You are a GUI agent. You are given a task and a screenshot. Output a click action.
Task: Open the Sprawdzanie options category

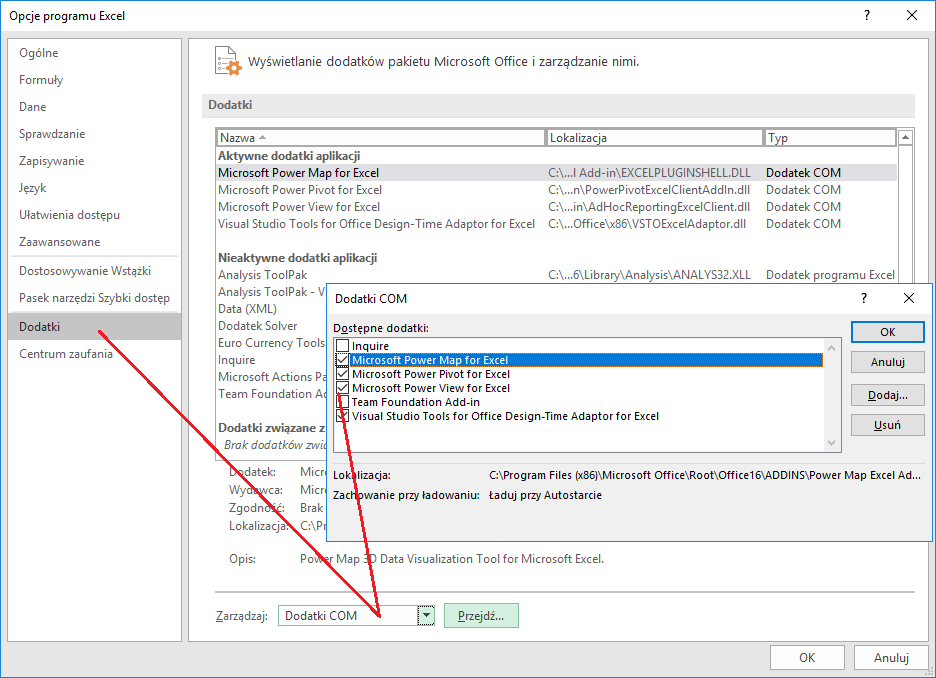(94, 134)
